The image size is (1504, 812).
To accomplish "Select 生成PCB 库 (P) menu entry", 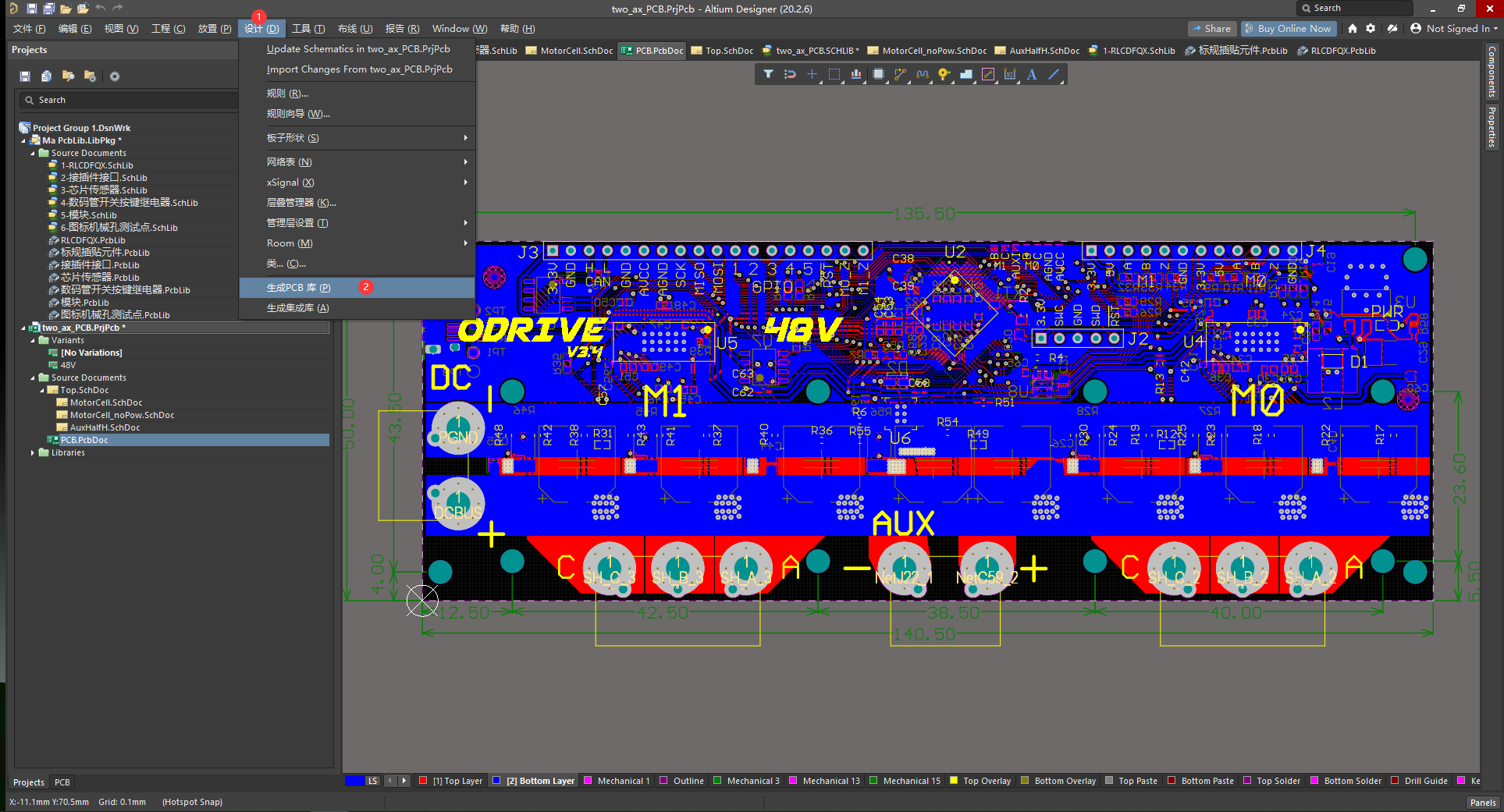I will [x=357, y=288].
